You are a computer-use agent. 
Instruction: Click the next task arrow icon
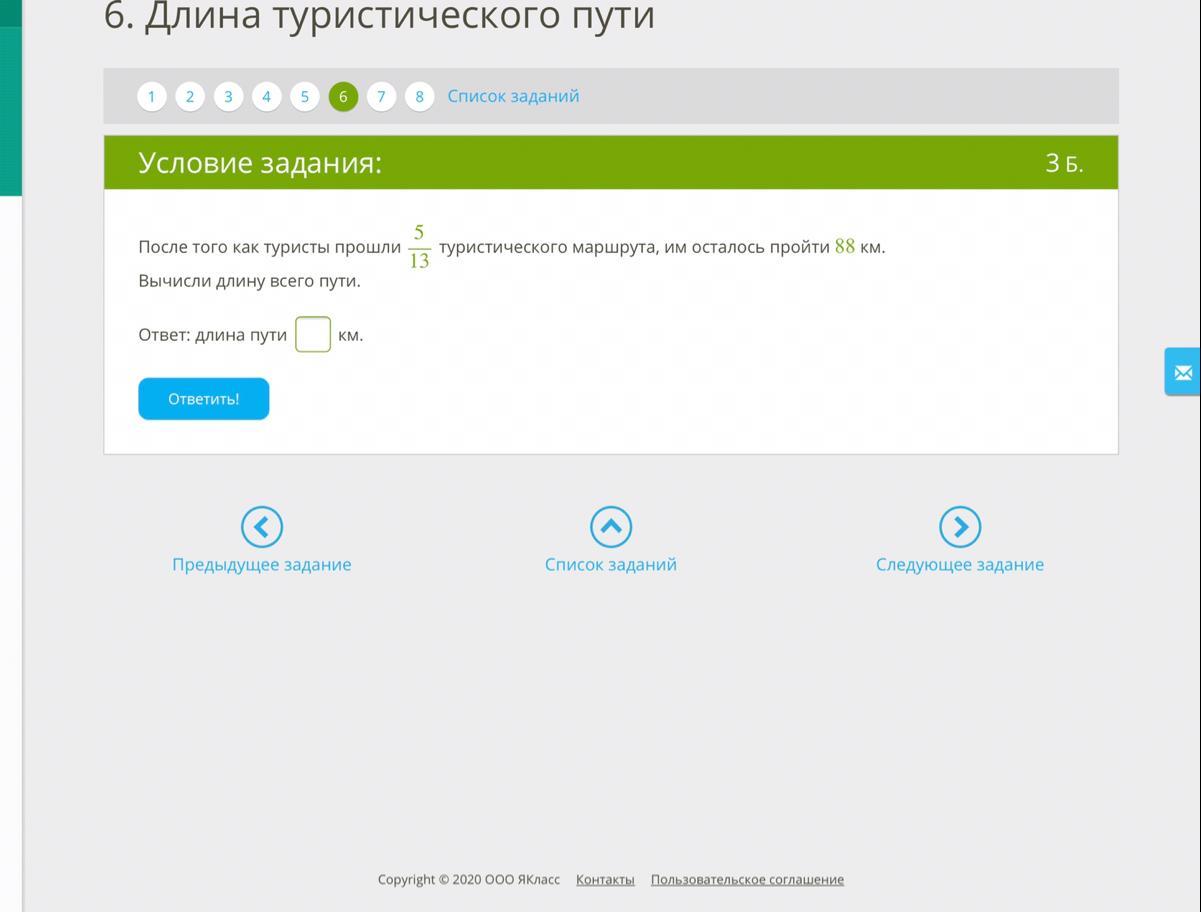[960, 527]
